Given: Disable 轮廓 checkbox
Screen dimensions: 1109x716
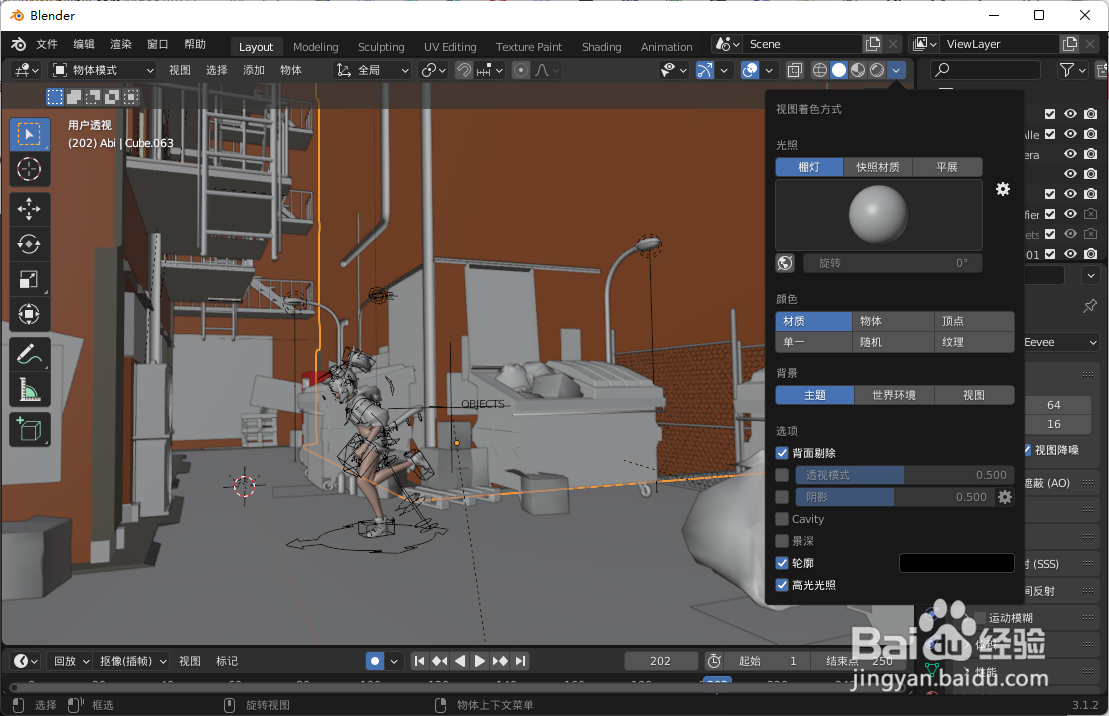Looking at the screenshot, I should point(782,563).
